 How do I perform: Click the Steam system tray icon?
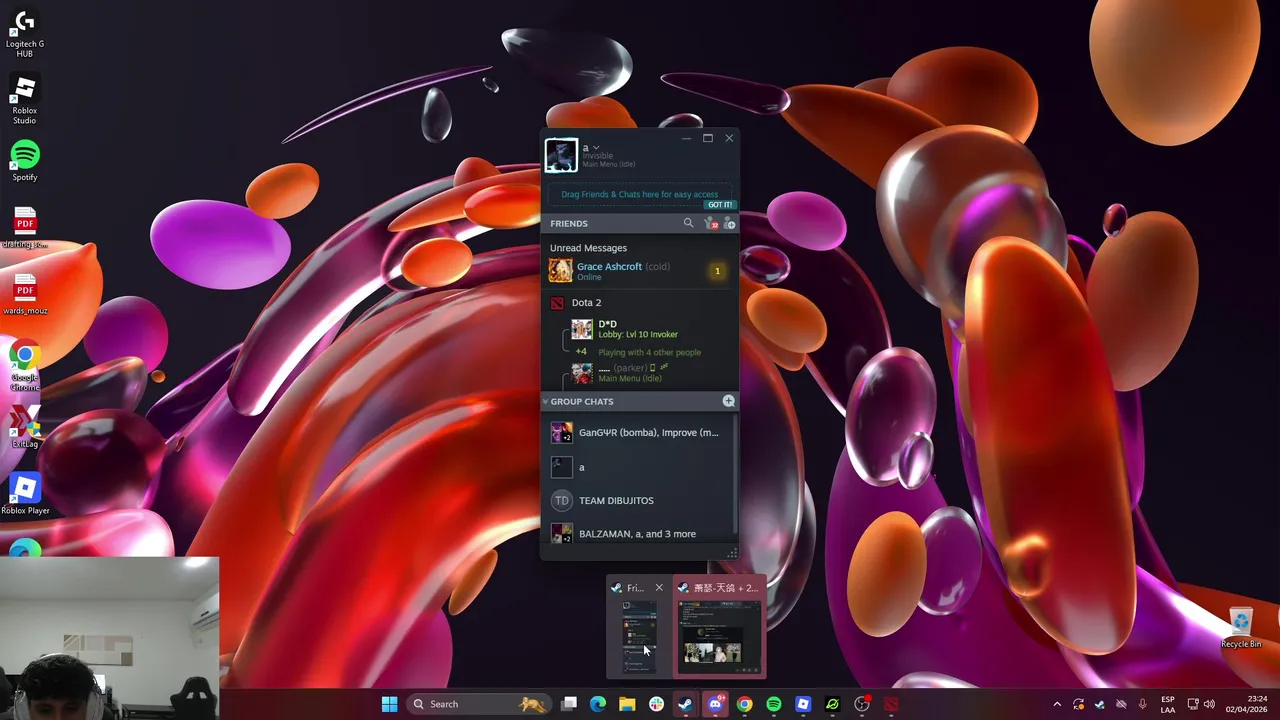coord(1100,704)
